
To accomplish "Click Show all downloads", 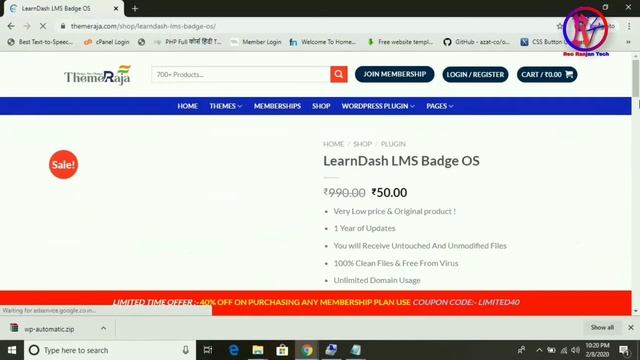I will [x=602, y=327].
